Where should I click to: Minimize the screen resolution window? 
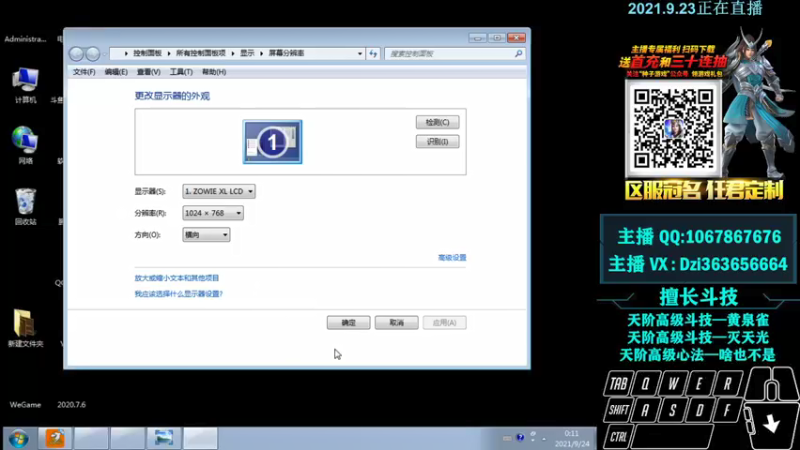click(478, 38)
